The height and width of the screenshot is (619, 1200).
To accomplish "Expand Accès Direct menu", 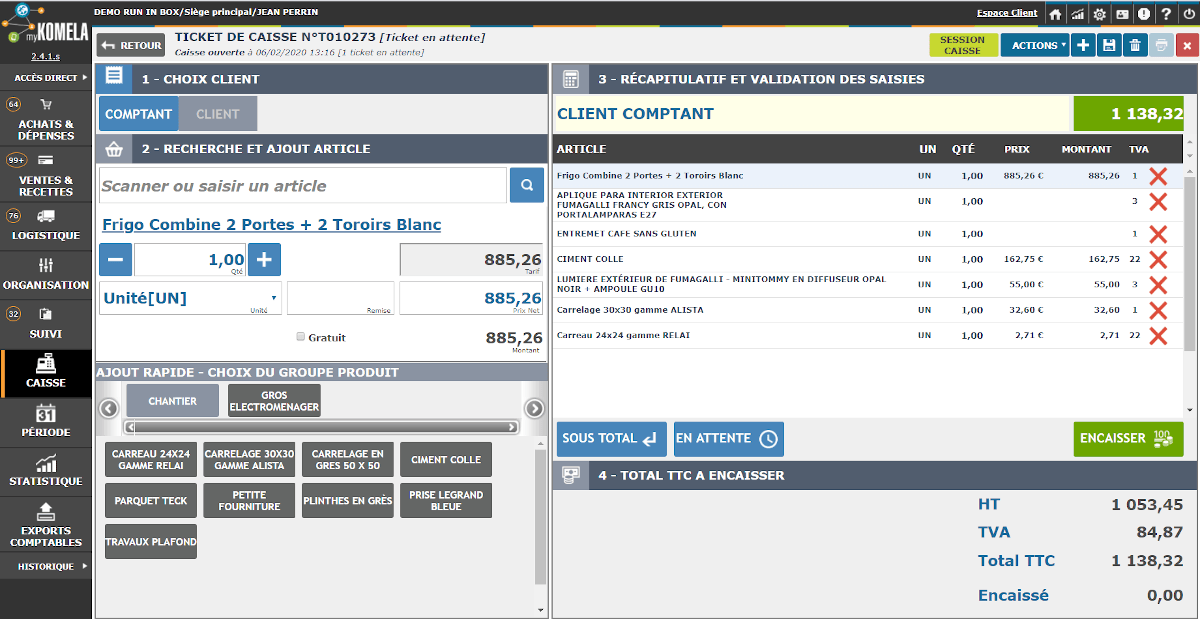I will click(46, 77).
